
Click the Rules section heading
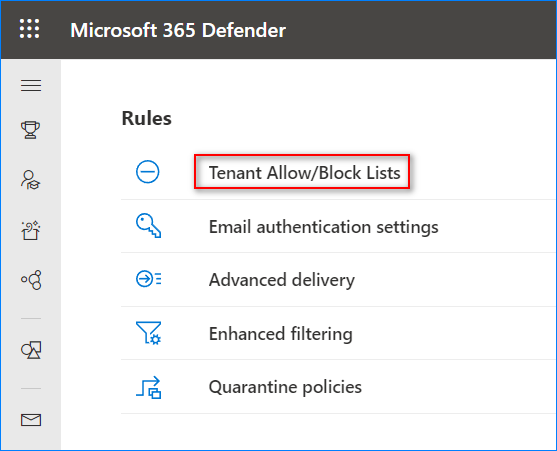(147, 118)
